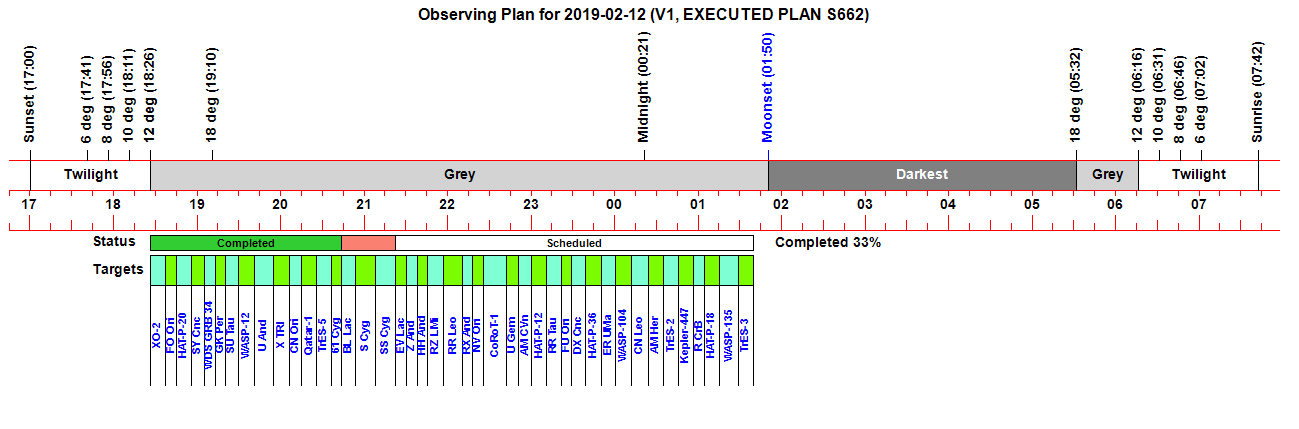Select the XO-2 target label
Screen dimensions: 1299x429
coord(157,333)
